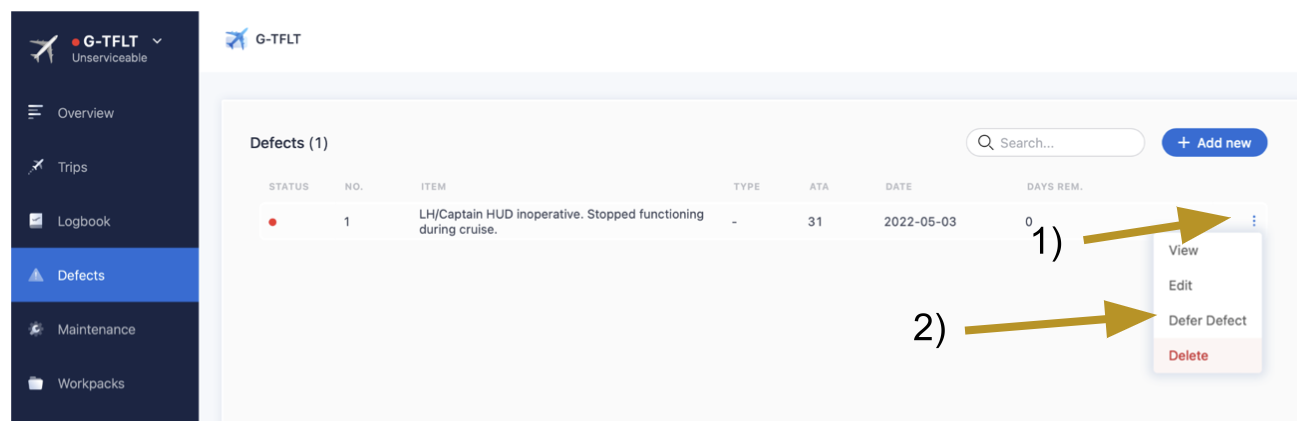
Task: Expand the G-TFLT aircraft selector chevron
Action: click(156, 40)
